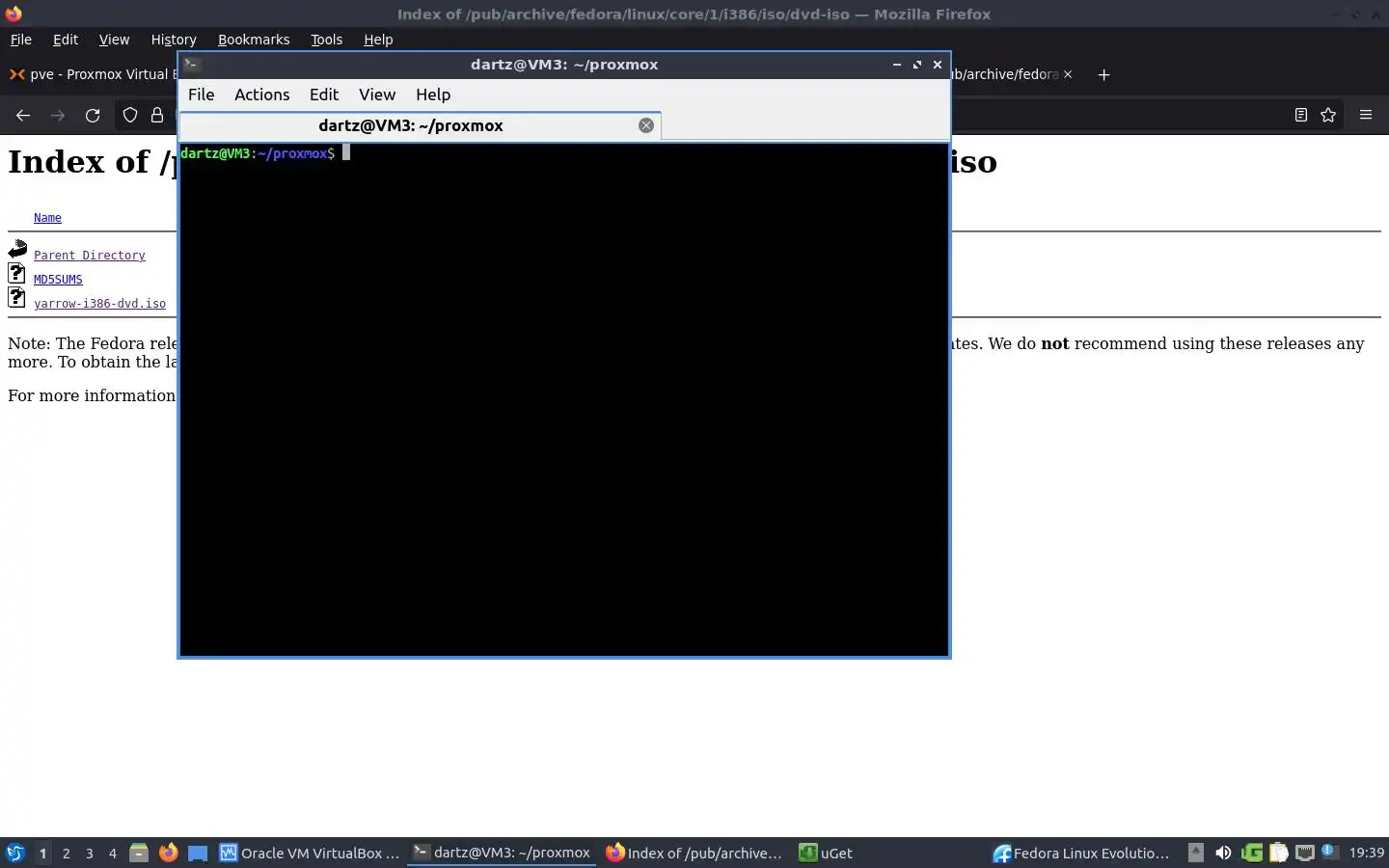Switch to workspace 1
1389x868 pixels.
(42, 853)
